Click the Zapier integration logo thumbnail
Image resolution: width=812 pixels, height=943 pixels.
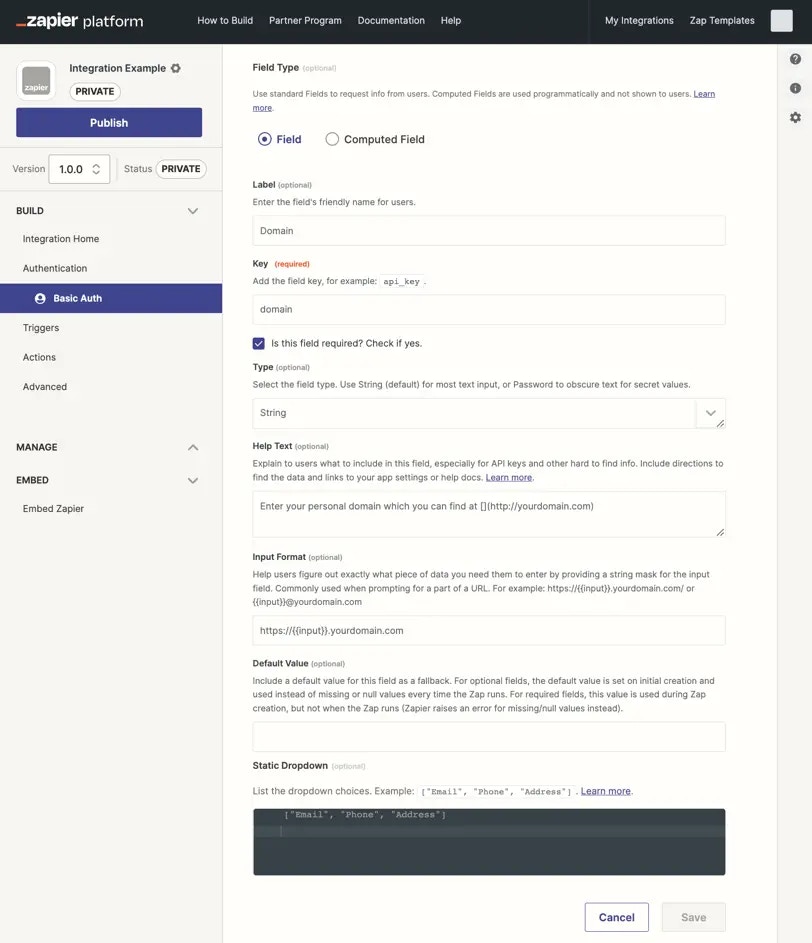[x=36, y=81]
